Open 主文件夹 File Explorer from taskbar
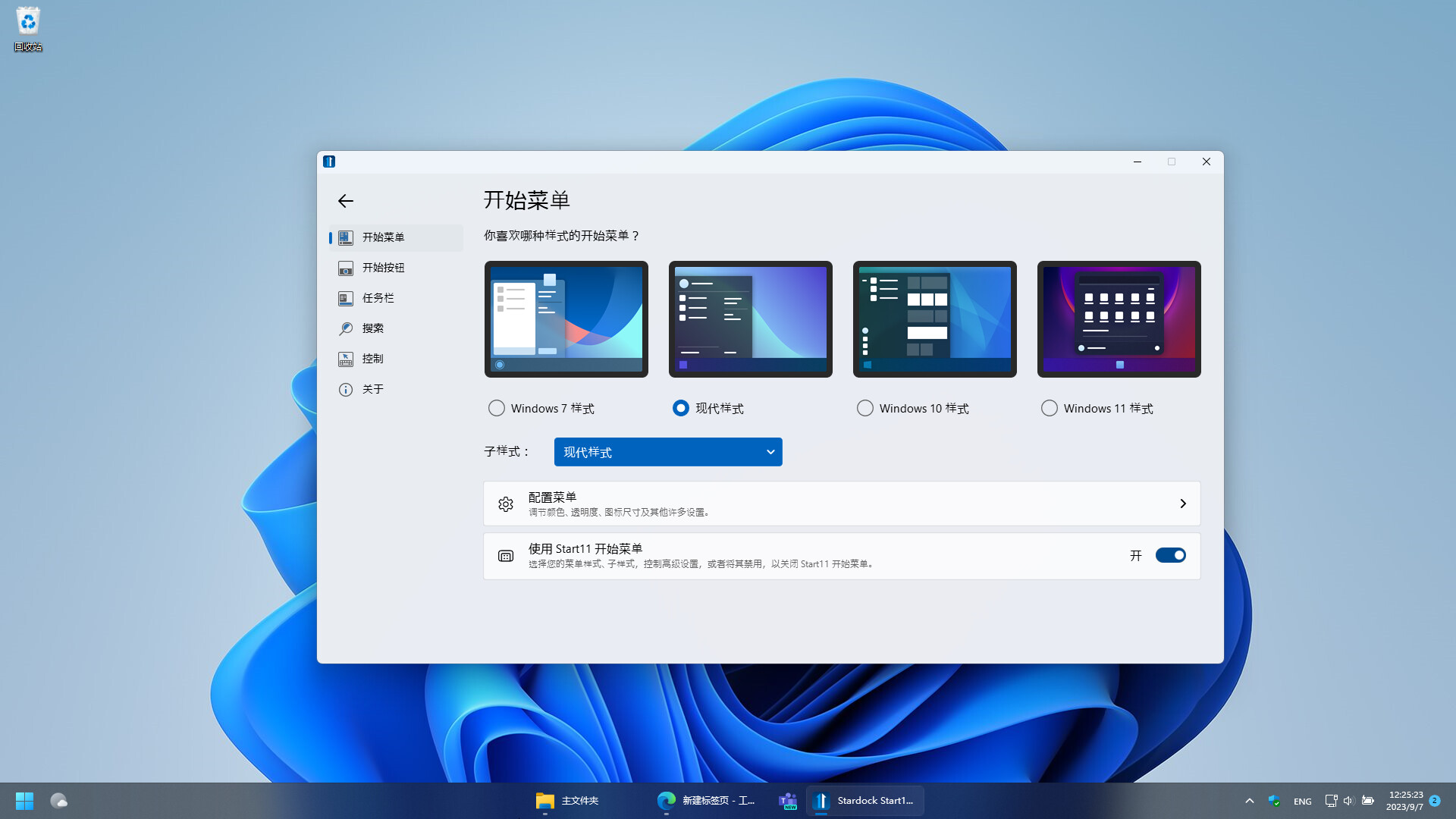Image resolution: width=1456 pixels, height=819 pixels. tap(568, 801)
